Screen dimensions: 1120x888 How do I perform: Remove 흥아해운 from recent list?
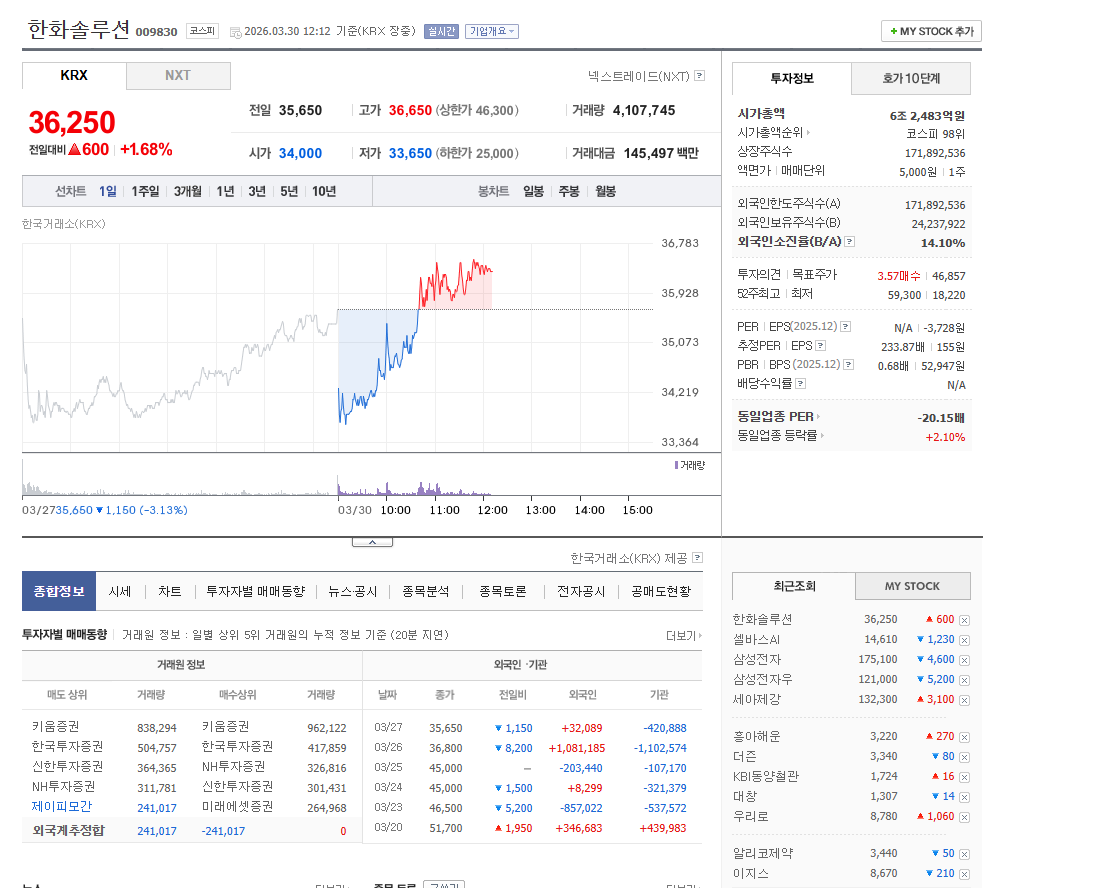click(964, 737)
